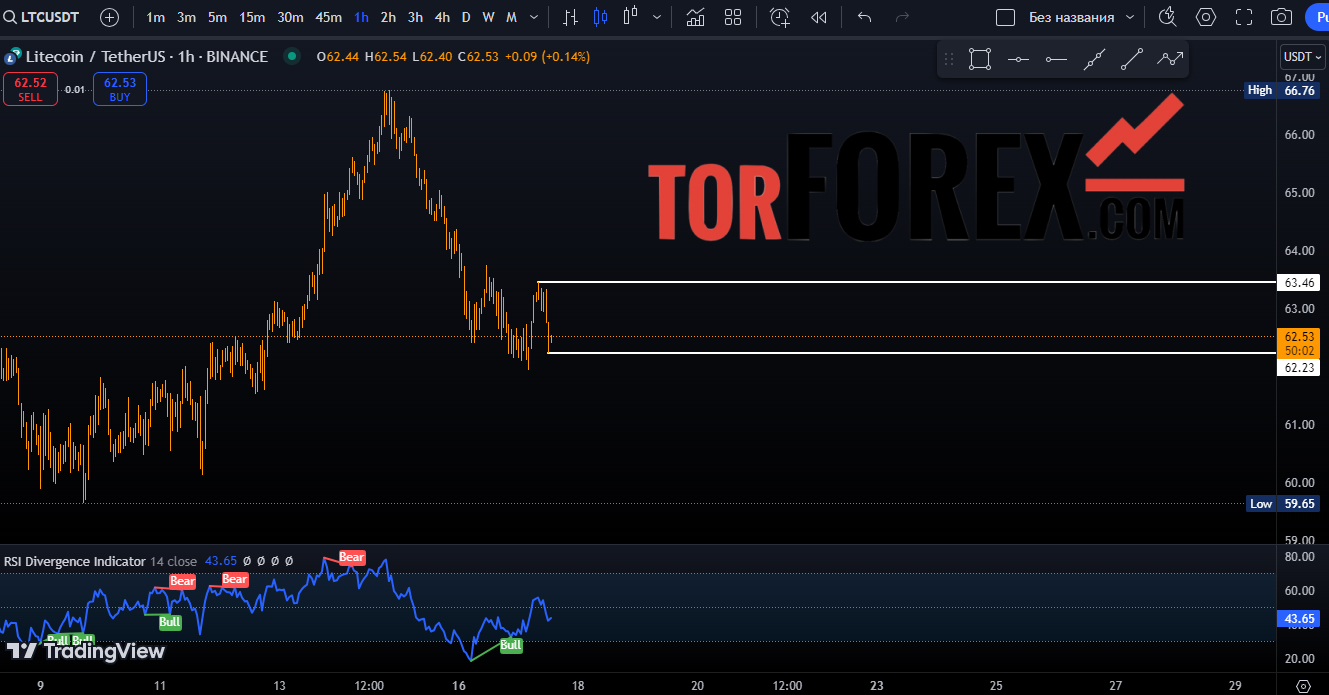Click the Litecoin / TetherUS symbol title

[x=146, y=57]
